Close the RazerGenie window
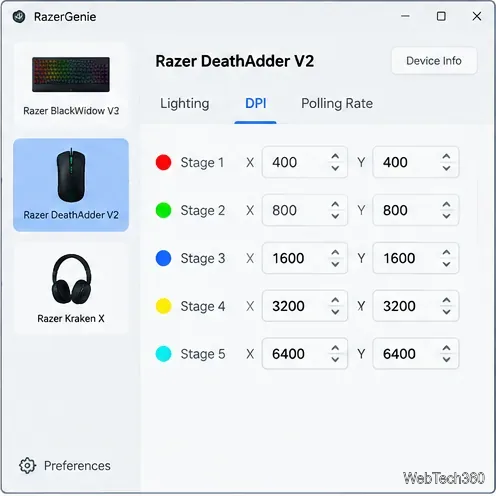Viewport: 496px width, 496px height. coord(477,16)
